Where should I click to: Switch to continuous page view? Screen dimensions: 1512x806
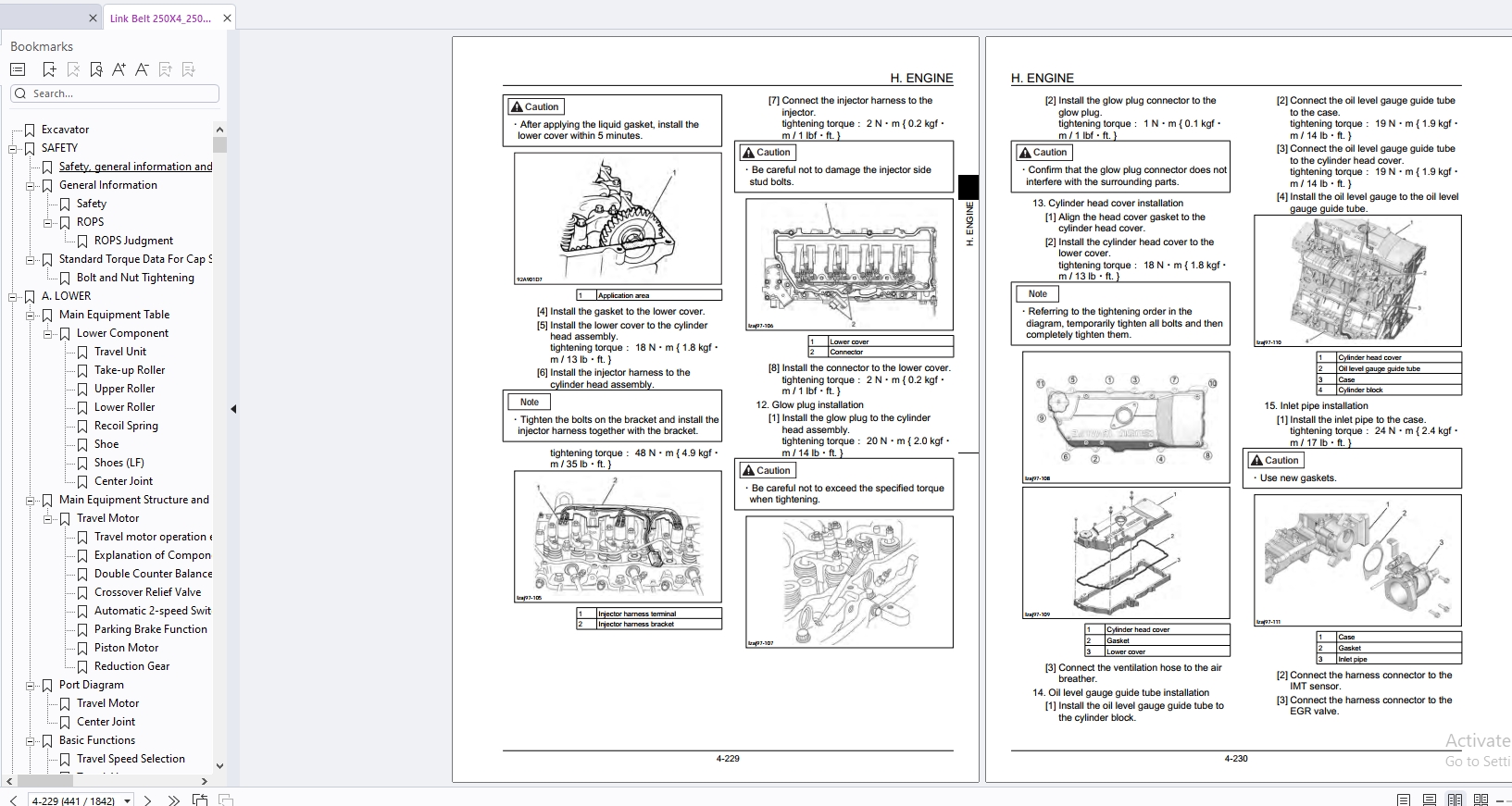(1430, 800)
